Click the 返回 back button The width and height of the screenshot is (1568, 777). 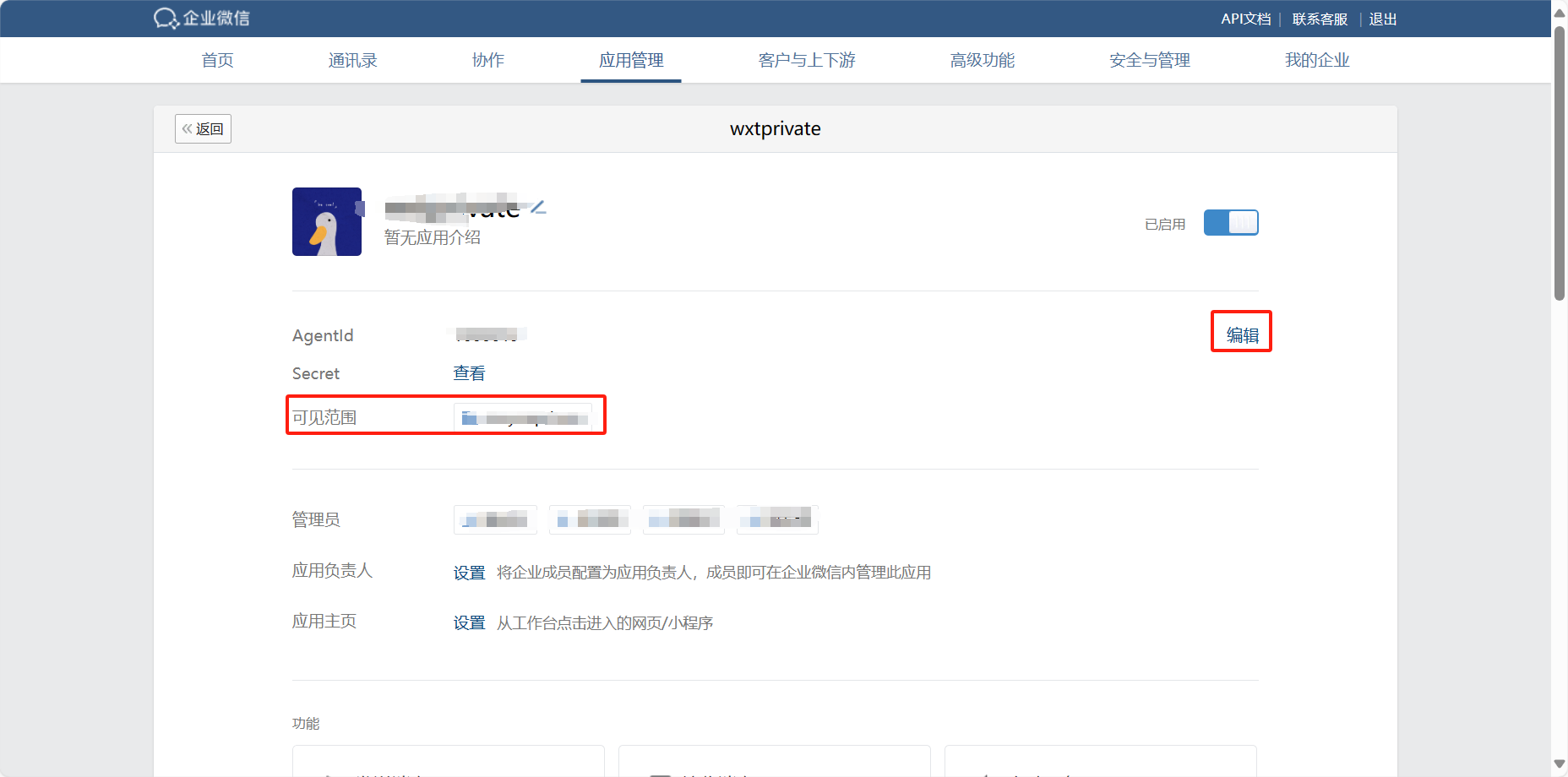point(203,129)
